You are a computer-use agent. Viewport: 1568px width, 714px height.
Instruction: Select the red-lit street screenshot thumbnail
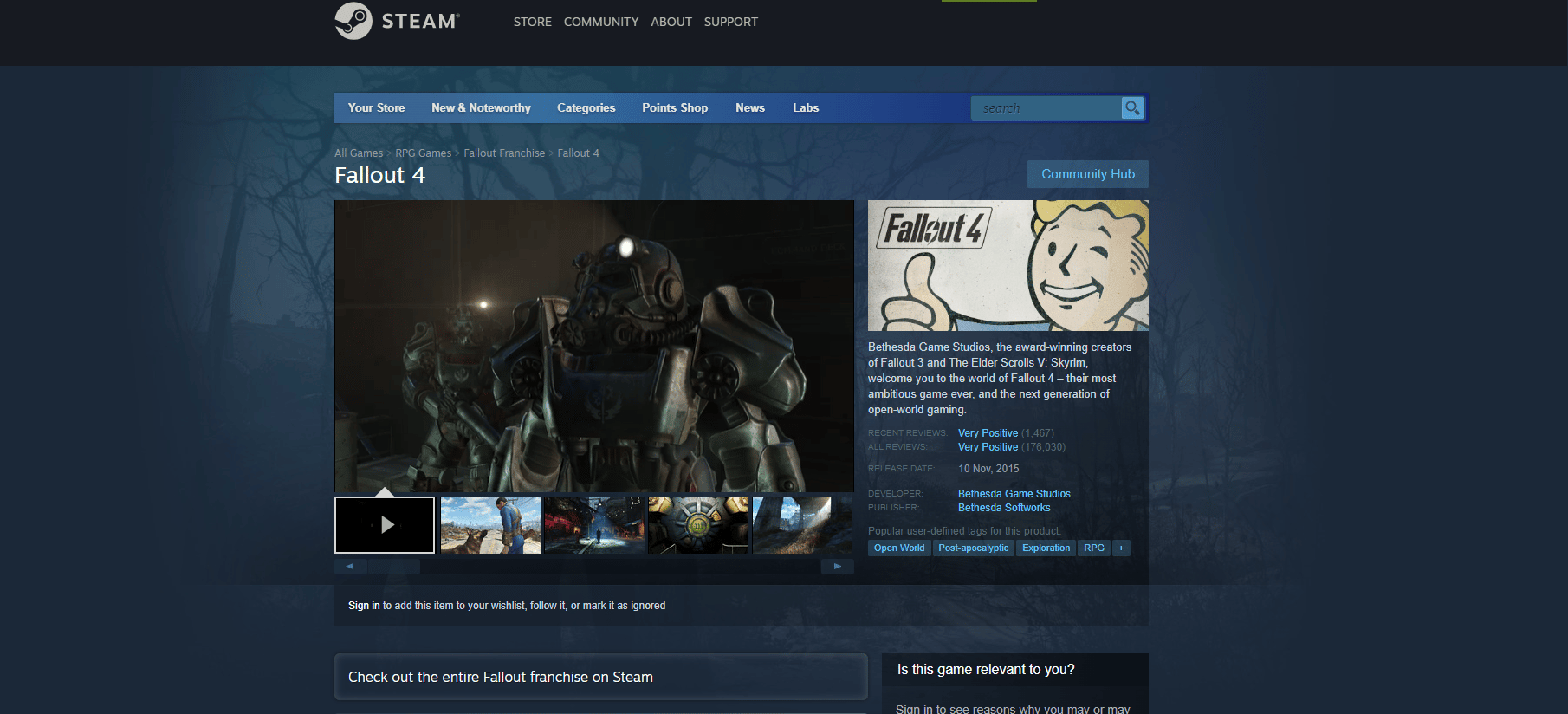[x=594, y=525]
